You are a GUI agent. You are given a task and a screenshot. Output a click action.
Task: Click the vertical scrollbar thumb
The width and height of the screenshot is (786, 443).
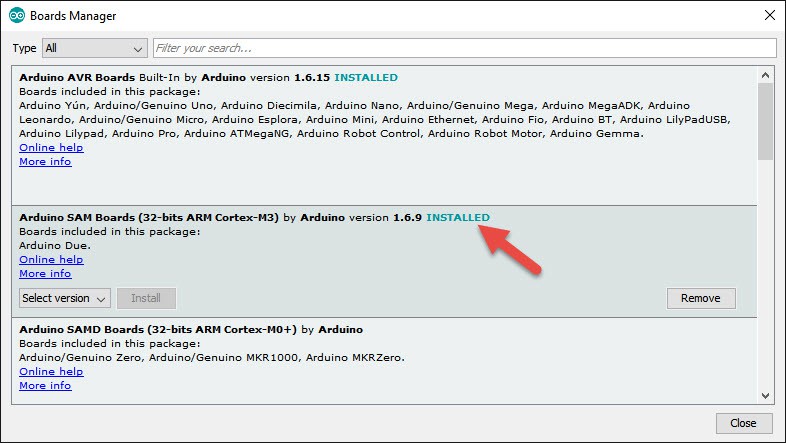pyautogui.click(x=765, y=122)
